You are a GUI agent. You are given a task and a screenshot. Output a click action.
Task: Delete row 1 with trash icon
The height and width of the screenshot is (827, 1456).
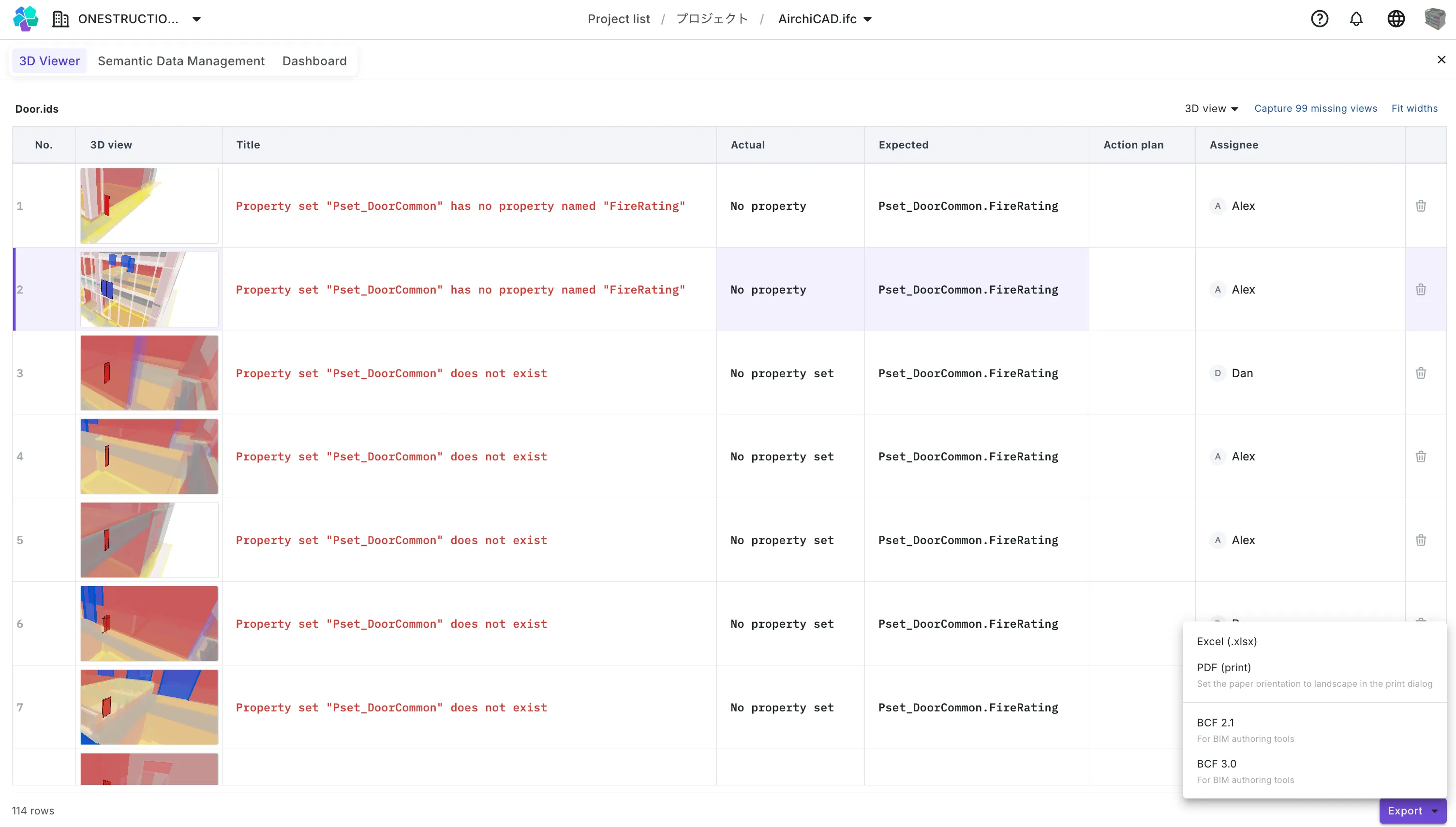point(1421,206)
